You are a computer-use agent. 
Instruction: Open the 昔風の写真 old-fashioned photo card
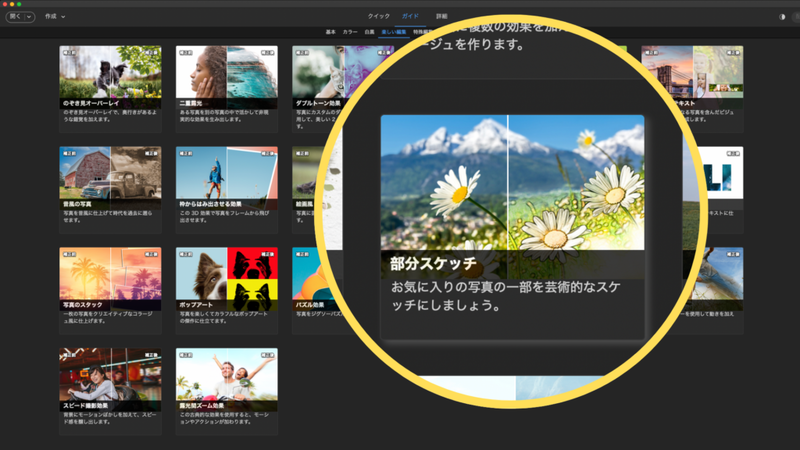point(110,190)
